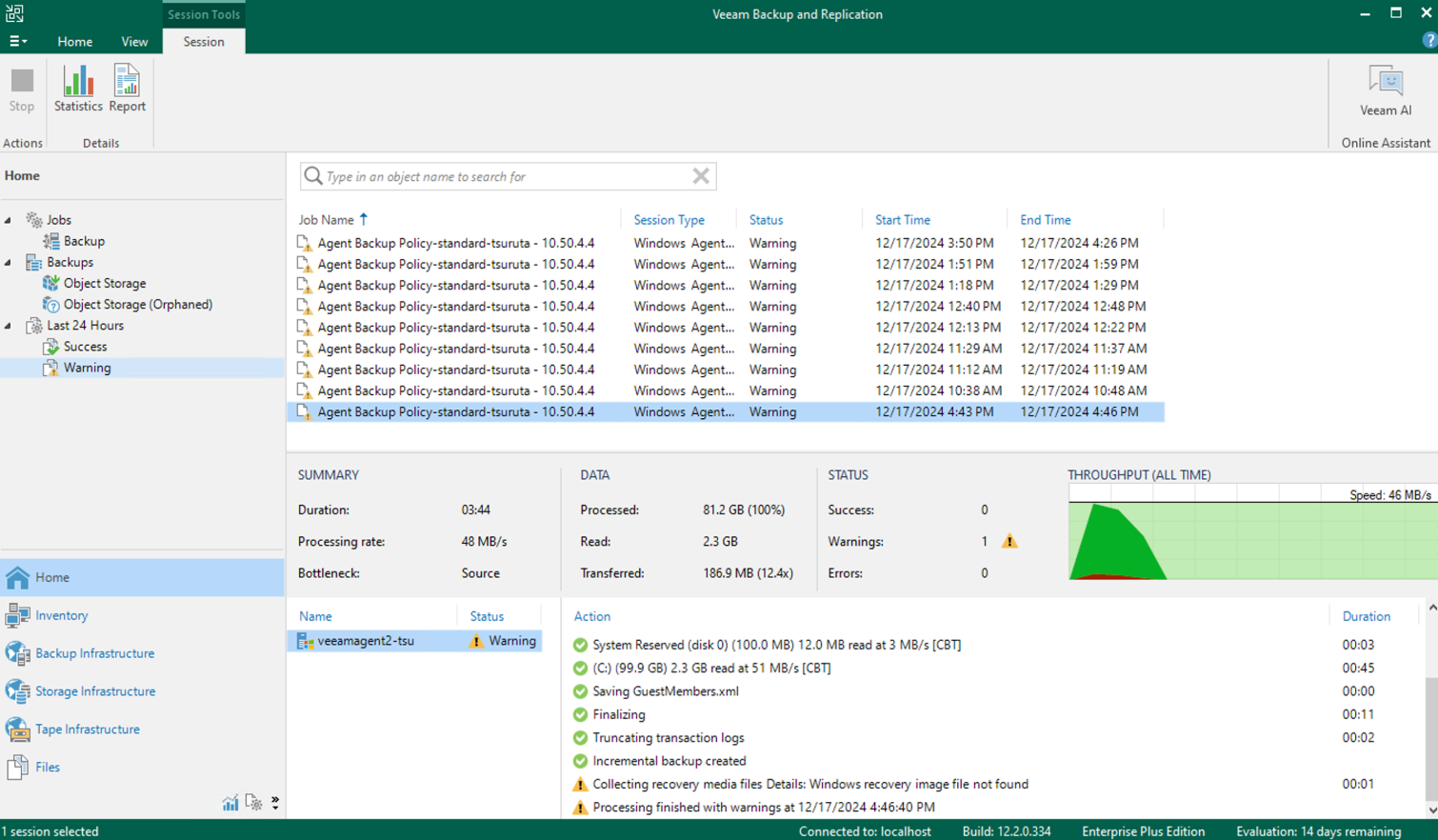Select session started 12/17/2024 11:12 AM
This screenshot has height=840, width=1438.
pos(726,370)
